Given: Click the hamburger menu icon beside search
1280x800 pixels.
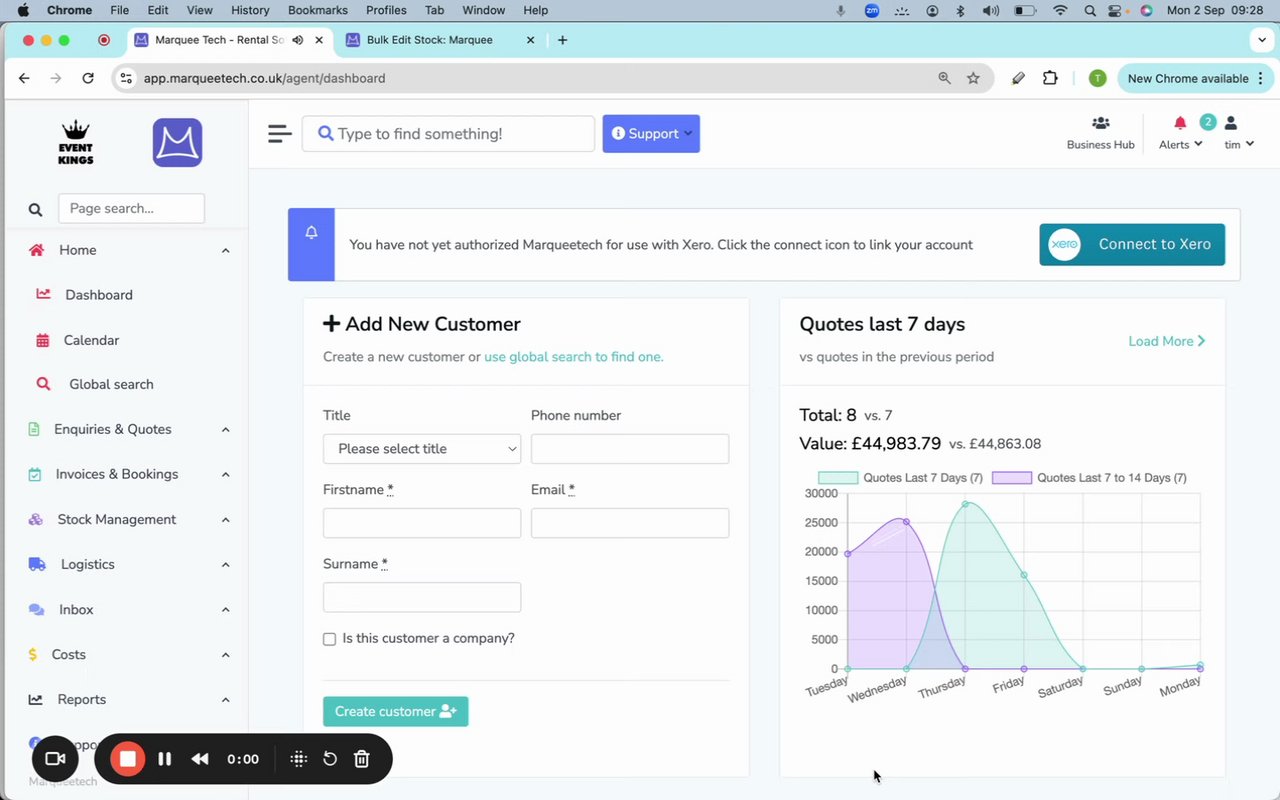Looking at the screenshot, I should pos(280,134).
